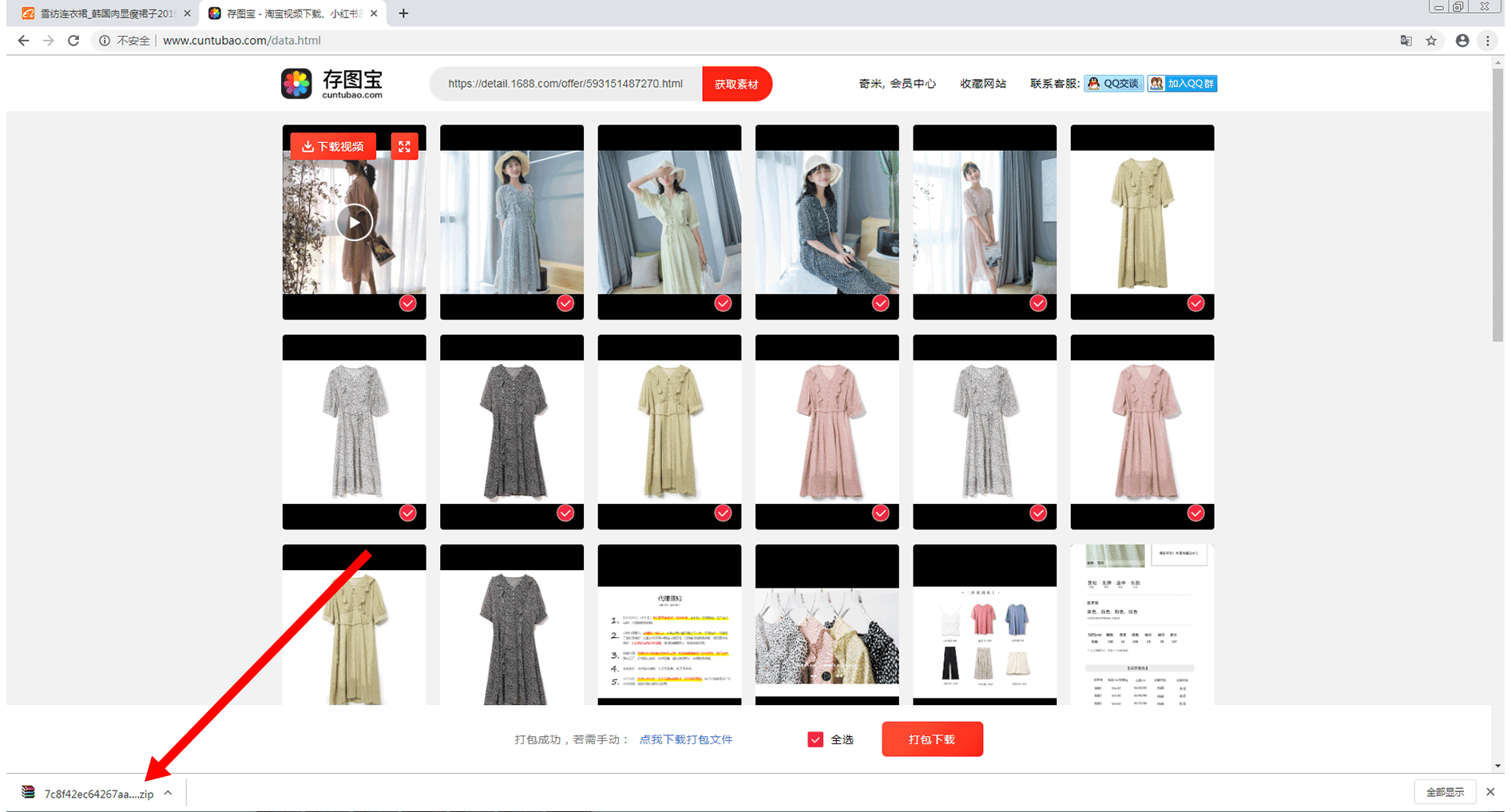Click the 存图宝 logo icon
The width and height of the screenshot is (1511, 812).
(296, 84)
